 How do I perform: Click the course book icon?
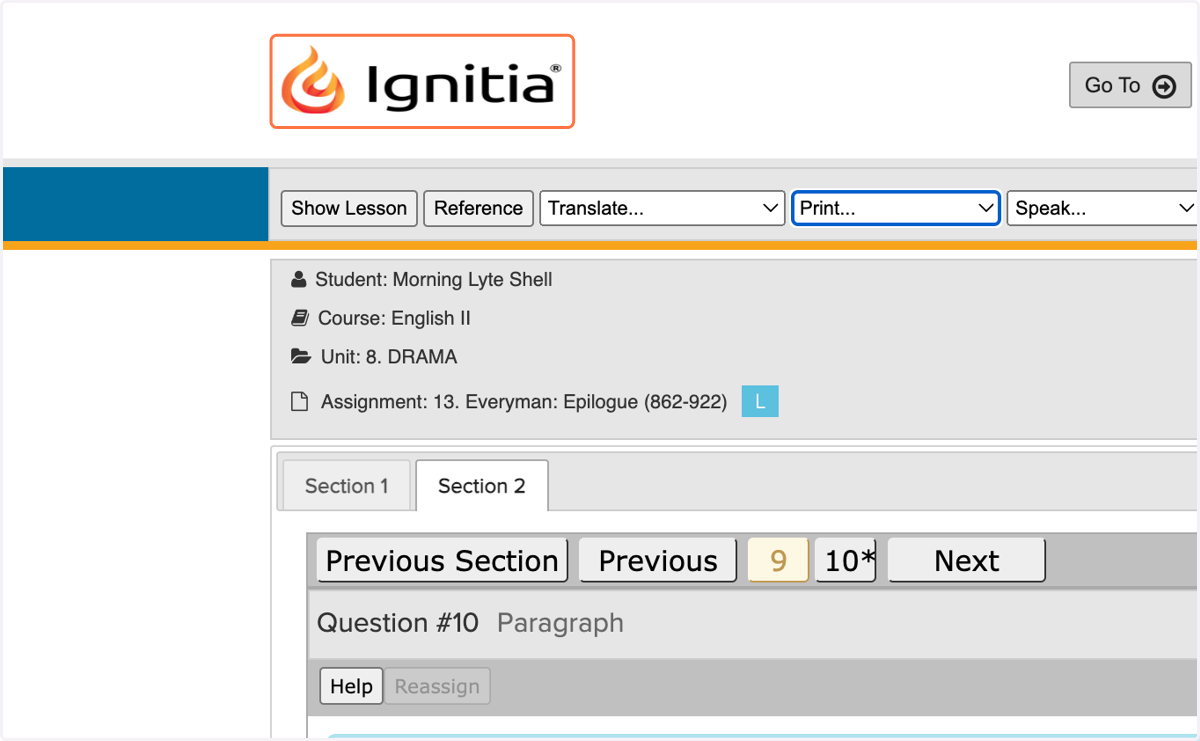pos(299,318)
